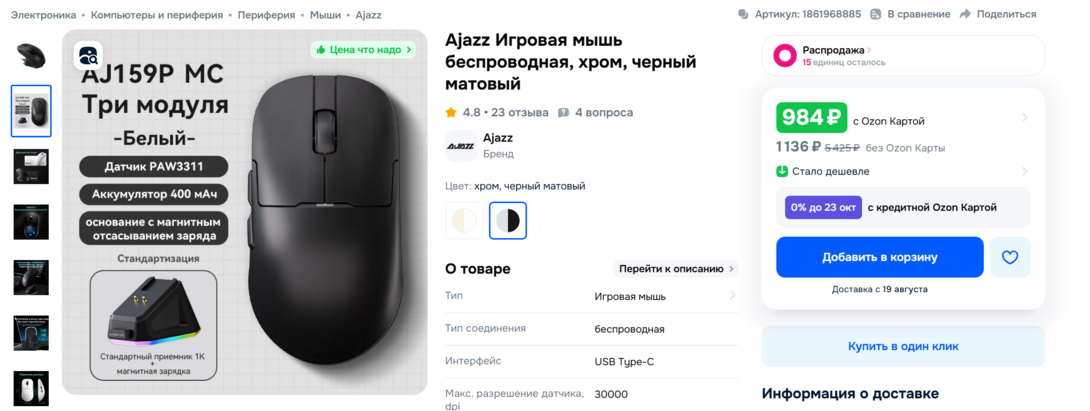Copy the article number via its icon
The width and height of the screenshot is (1090, 411).
coord(743,14)
